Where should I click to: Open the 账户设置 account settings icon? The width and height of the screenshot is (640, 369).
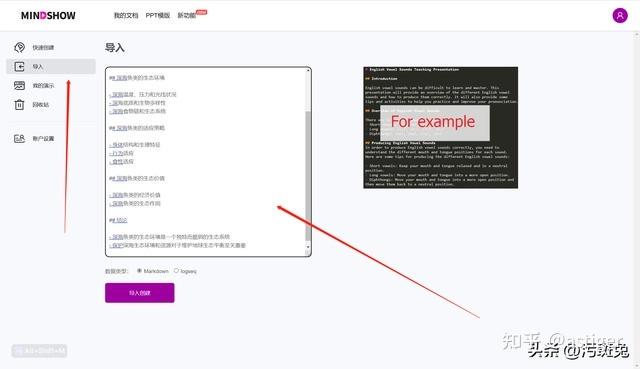19,138
